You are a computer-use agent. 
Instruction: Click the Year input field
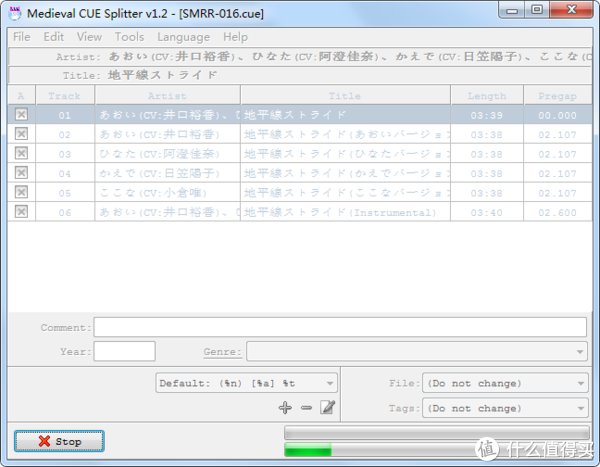[124, 351]
